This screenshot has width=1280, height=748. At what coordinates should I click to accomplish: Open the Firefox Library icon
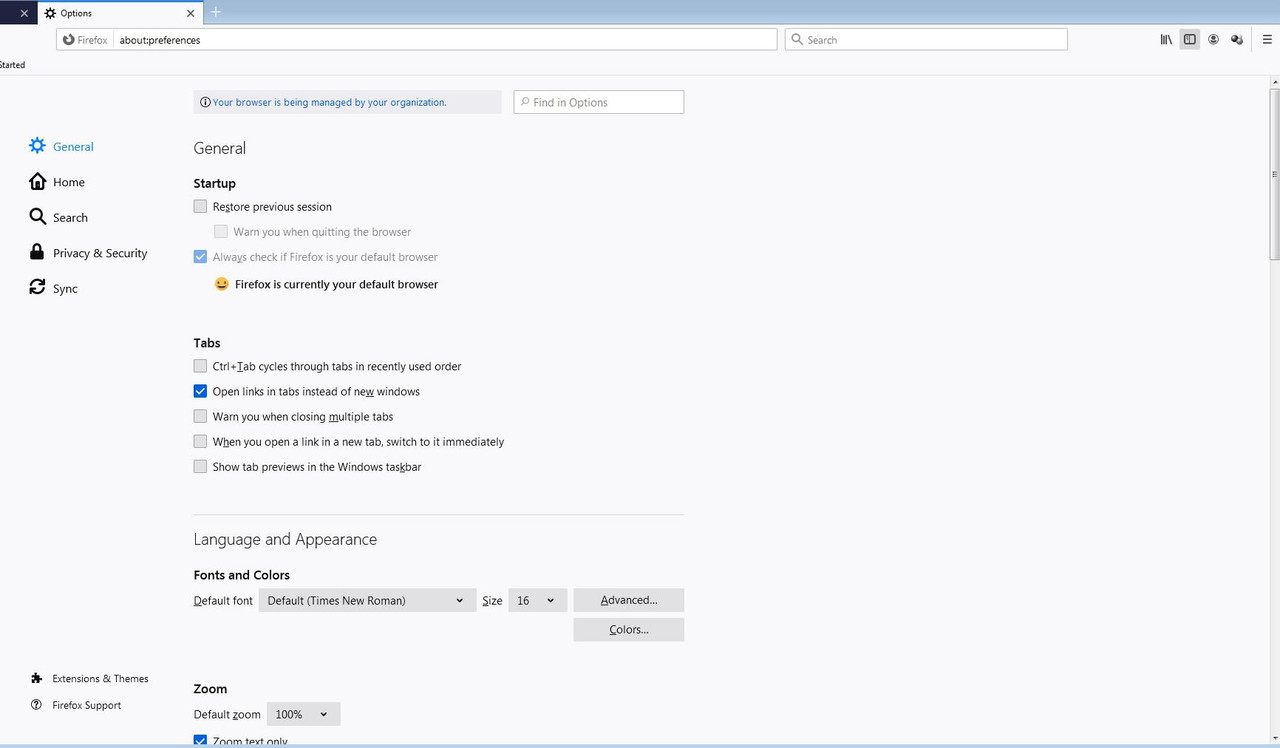pyautogui.click(x=1165, y=39)
